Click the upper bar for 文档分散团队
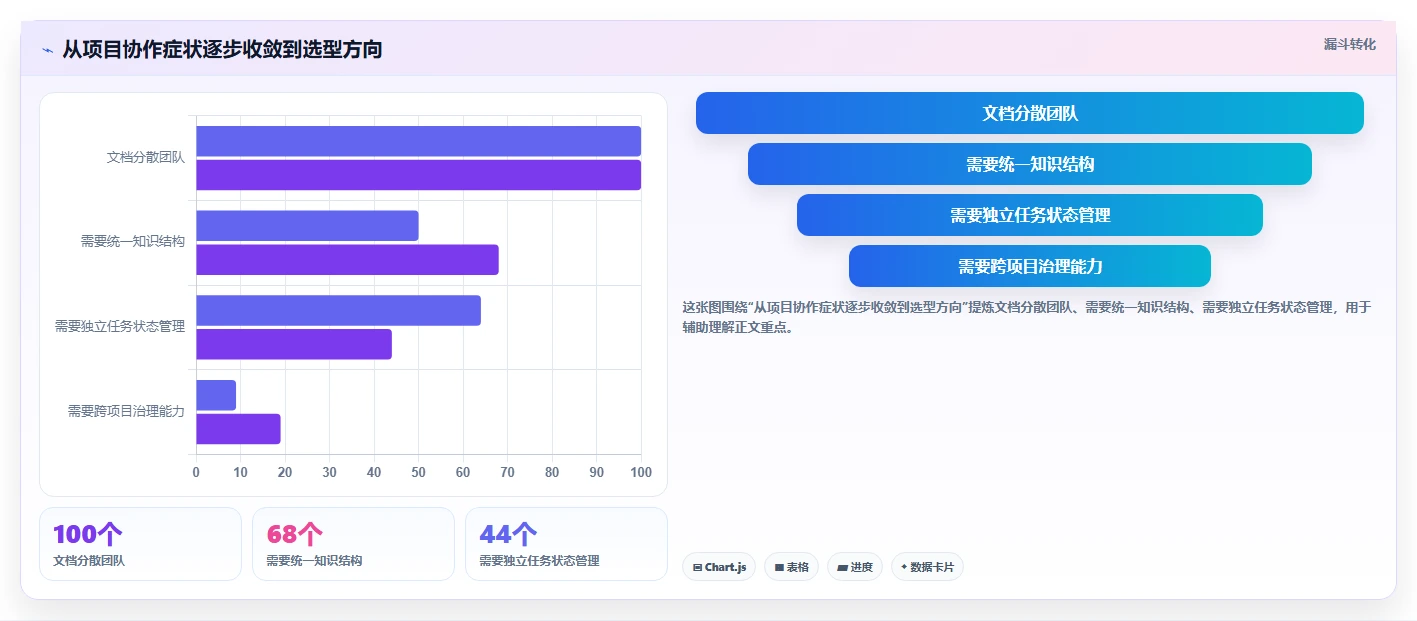The image size is (1417, 621). [418, 141]
